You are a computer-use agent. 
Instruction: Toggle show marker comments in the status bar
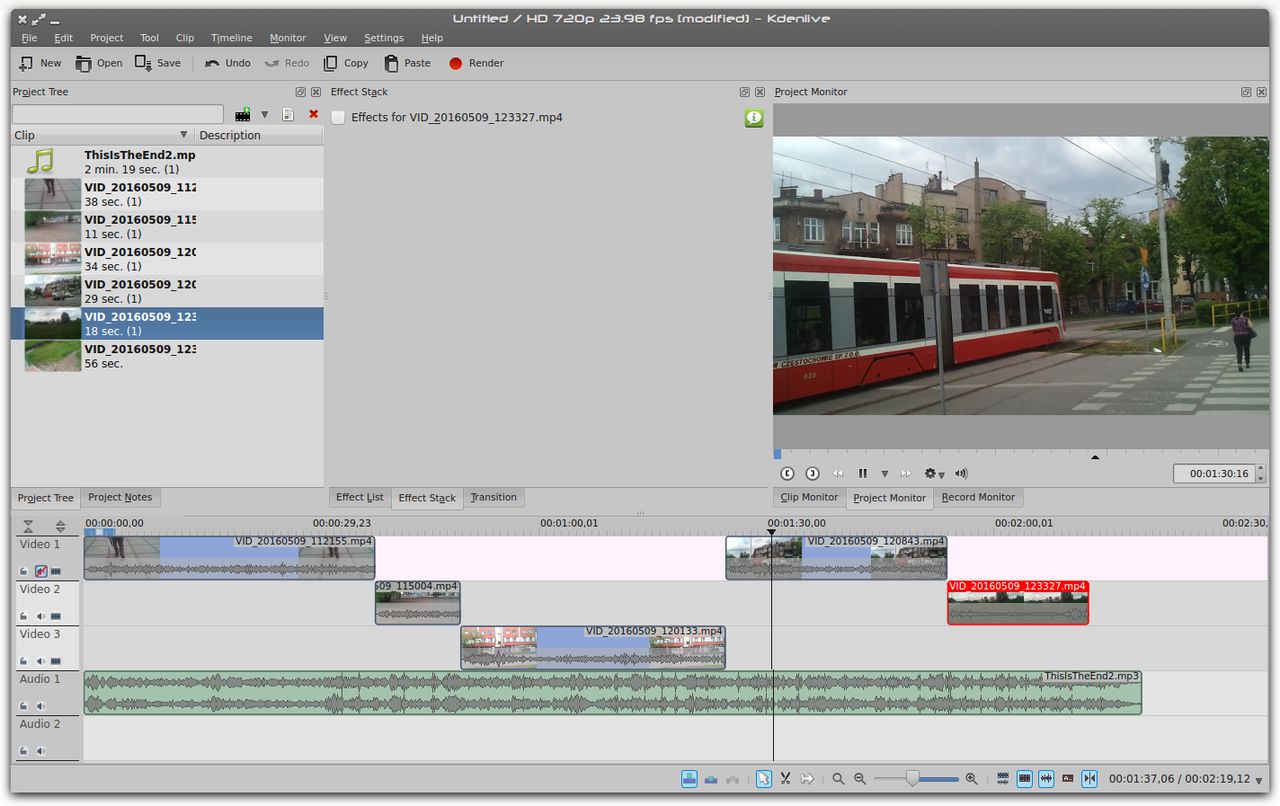1068,779
